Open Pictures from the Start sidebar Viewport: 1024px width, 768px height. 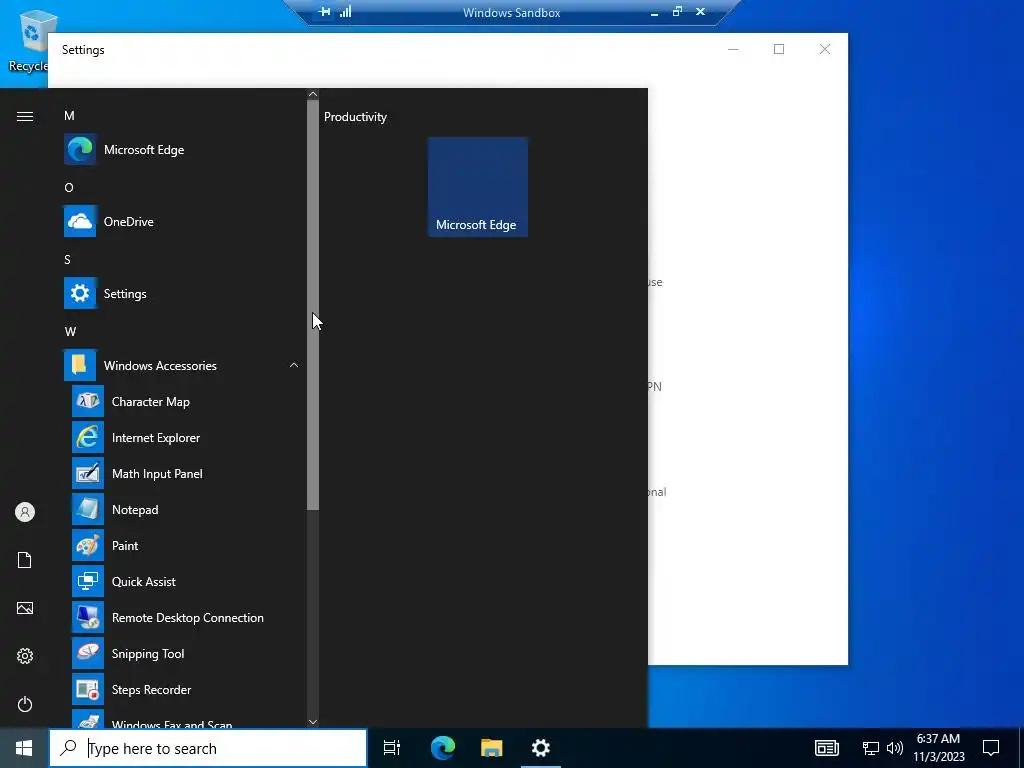tap(25, 608)
